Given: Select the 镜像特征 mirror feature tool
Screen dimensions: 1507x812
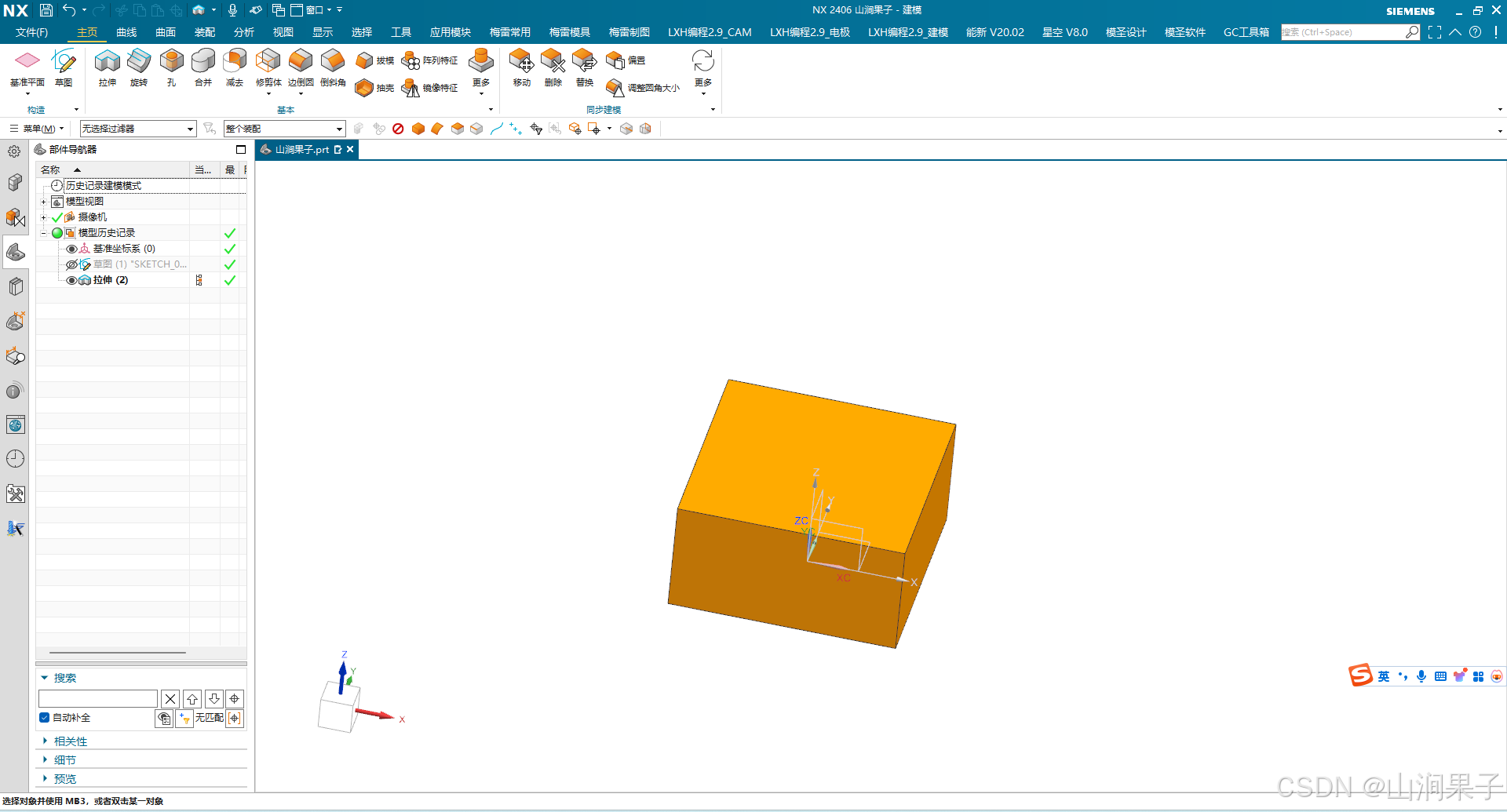Looking at the screenshot, I should click(x=429, y=88).
